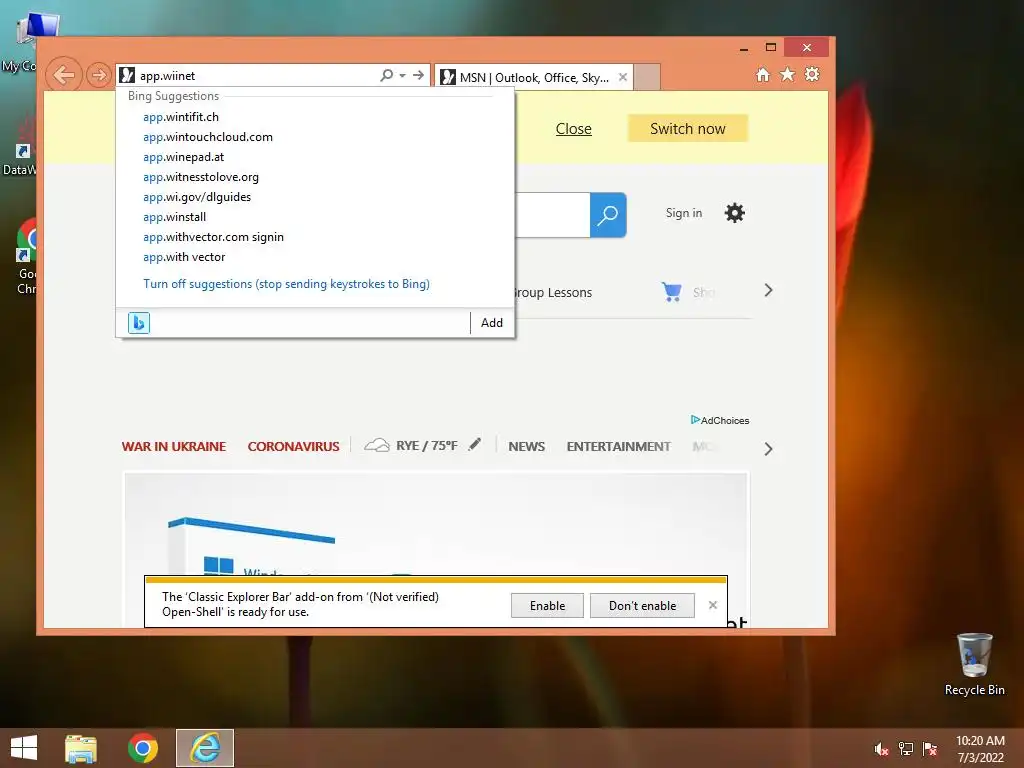Click the Add search provider button
This screenshot has width=1024, height=768.
click(492, 323)
